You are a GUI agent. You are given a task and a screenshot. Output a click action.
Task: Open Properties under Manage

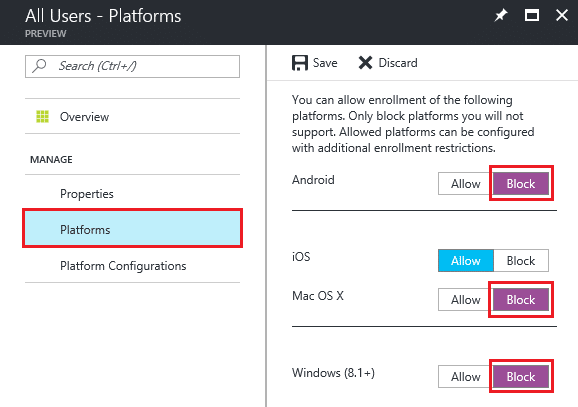point(132,194)
